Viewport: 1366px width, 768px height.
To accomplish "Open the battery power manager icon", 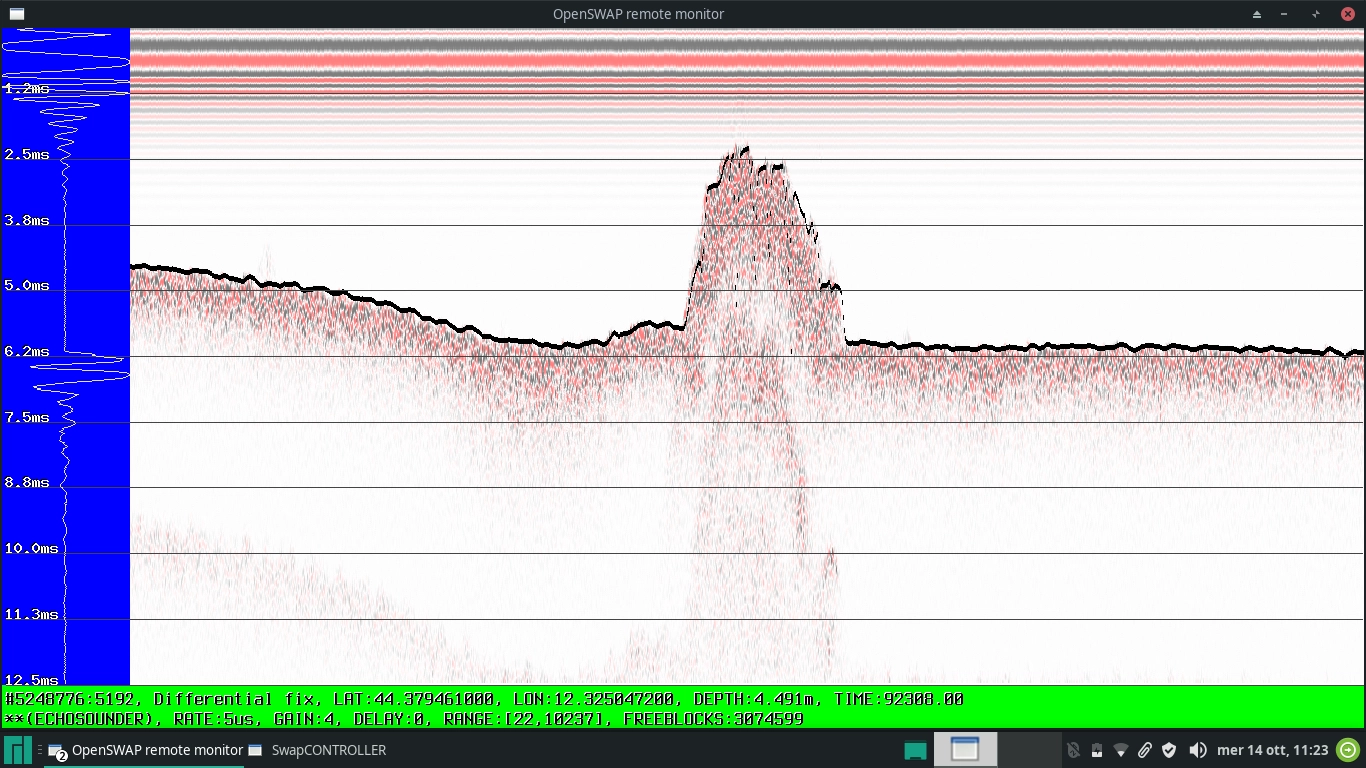I will click(1097, 750).
